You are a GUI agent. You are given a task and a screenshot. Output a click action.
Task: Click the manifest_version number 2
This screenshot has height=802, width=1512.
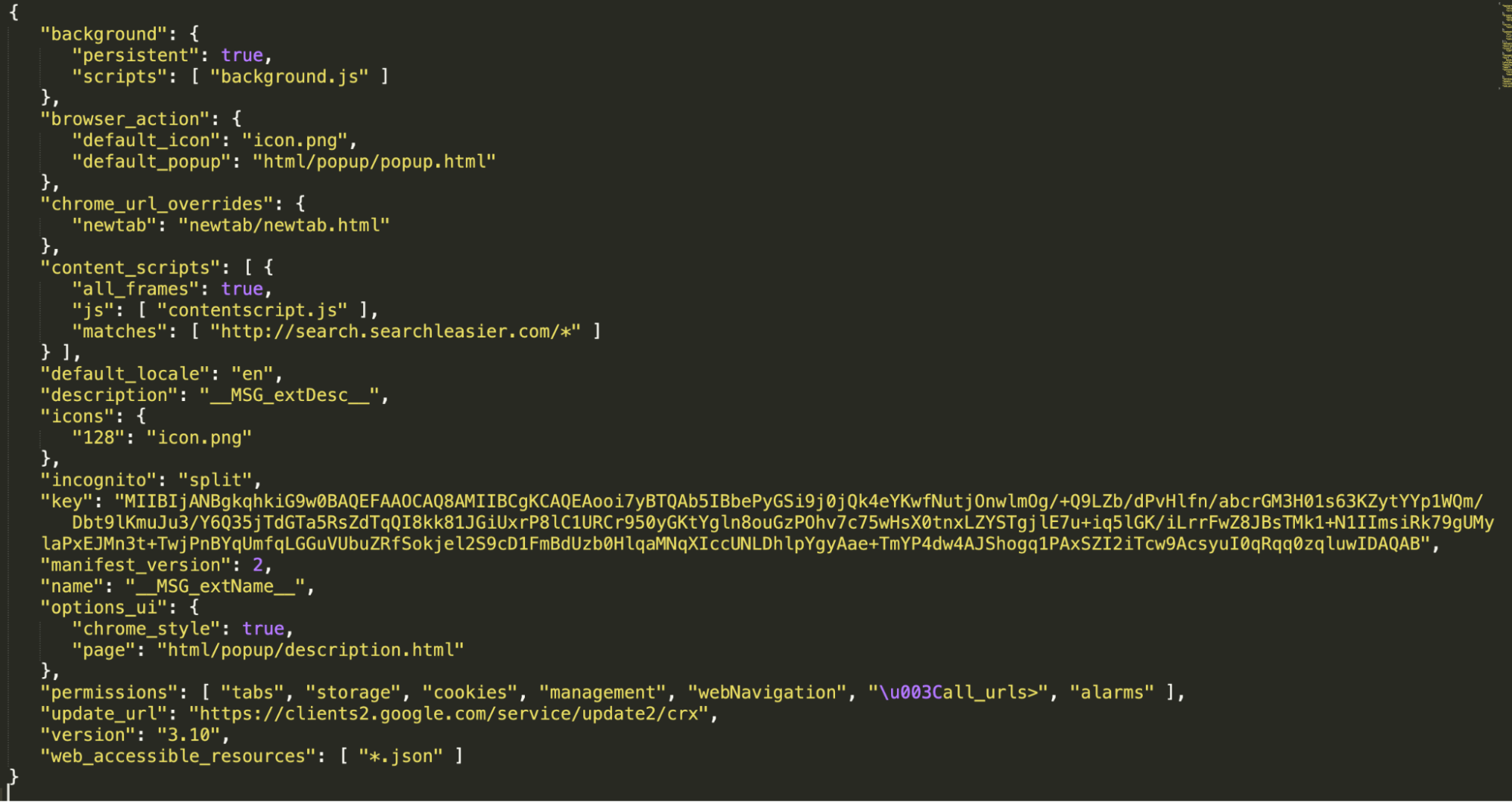point(258,565)
